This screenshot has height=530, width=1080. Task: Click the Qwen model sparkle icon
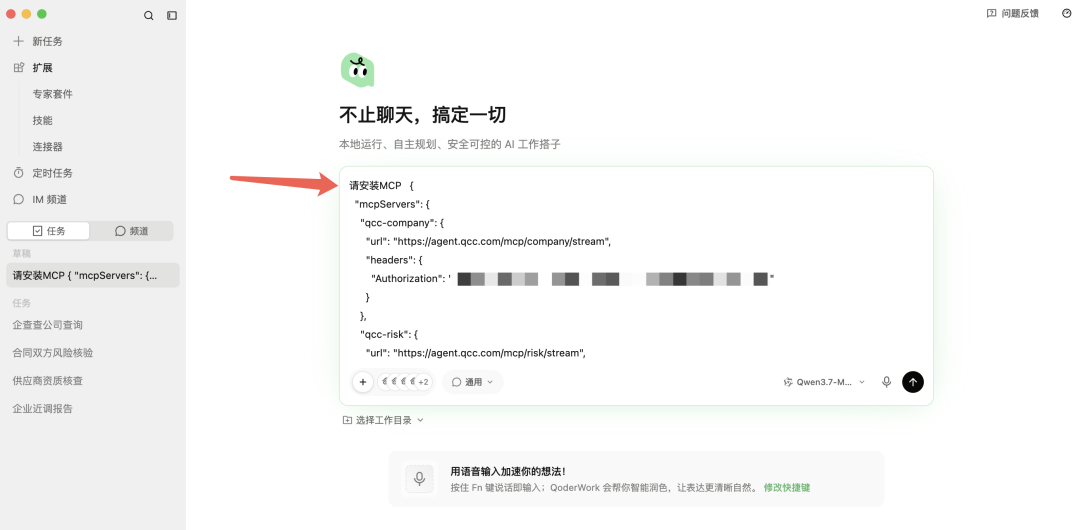click(x=788, y=382)
